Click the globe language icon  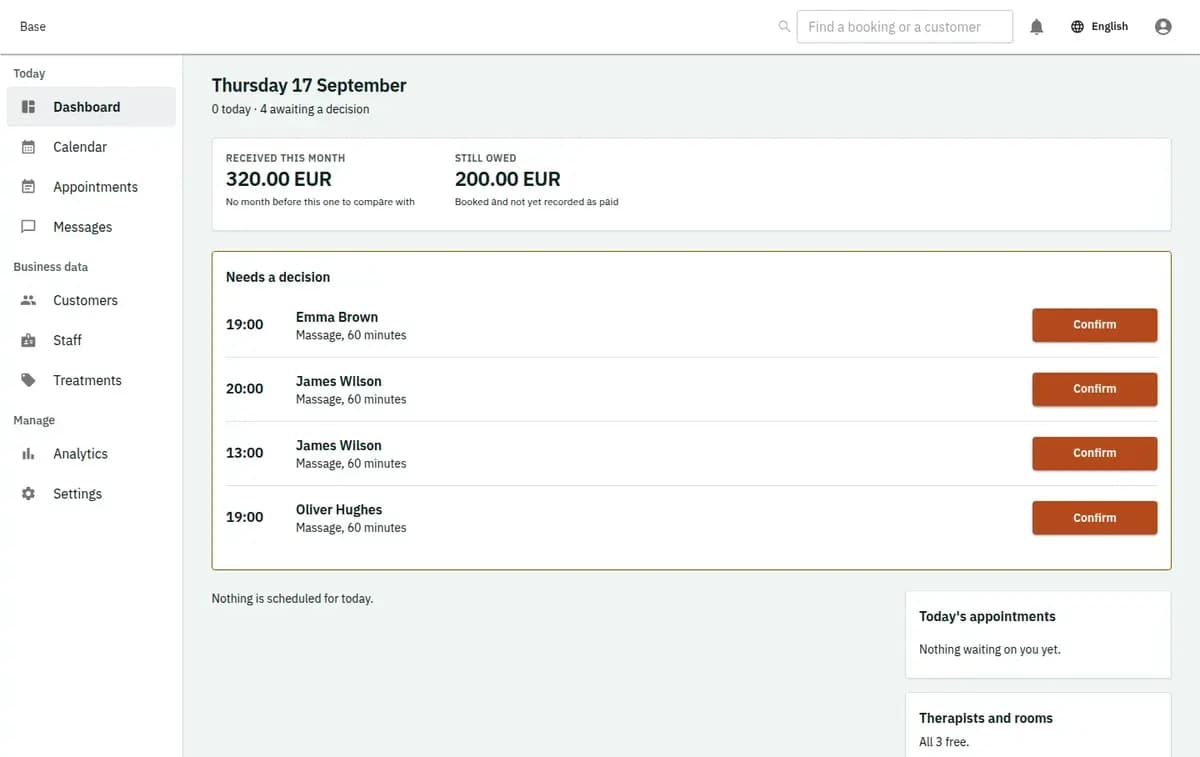(x=1077, y=27)
